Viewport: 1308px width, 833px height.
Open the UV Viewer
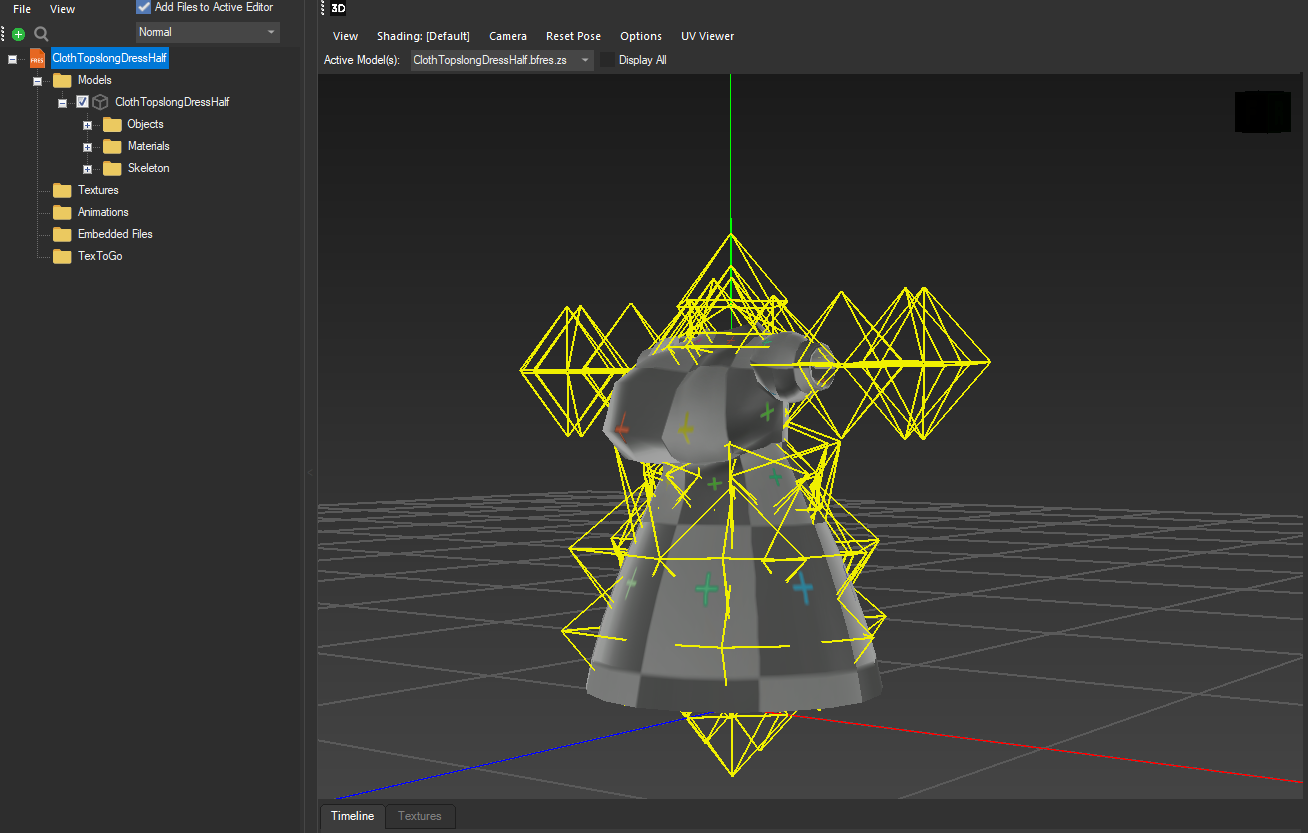[707, 36]
